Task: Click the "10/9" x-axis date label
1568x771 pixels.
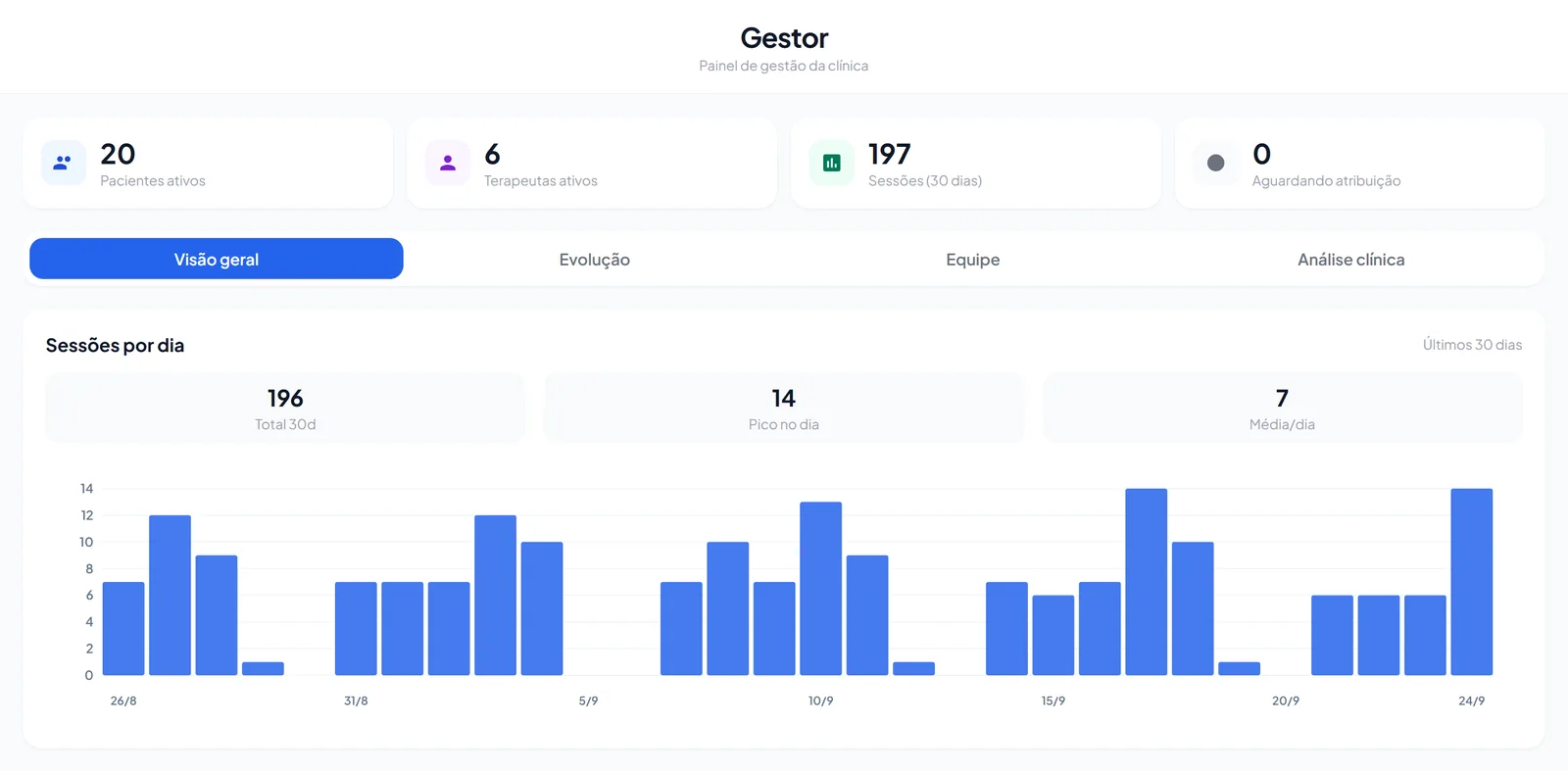Action: point(820,701)
